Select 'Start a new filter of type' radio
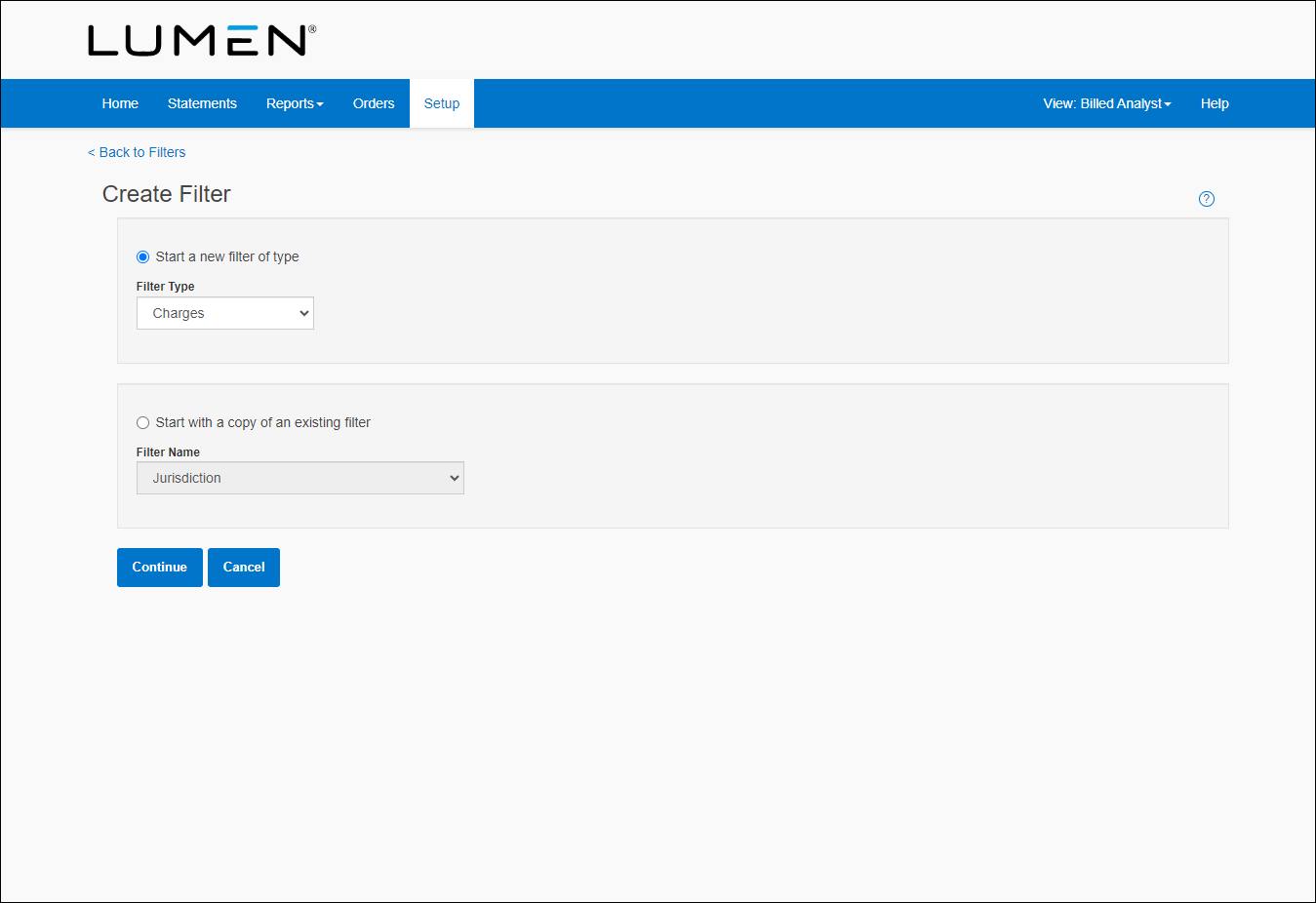This screenshot has width=1316, height=903. click(142, 257)
